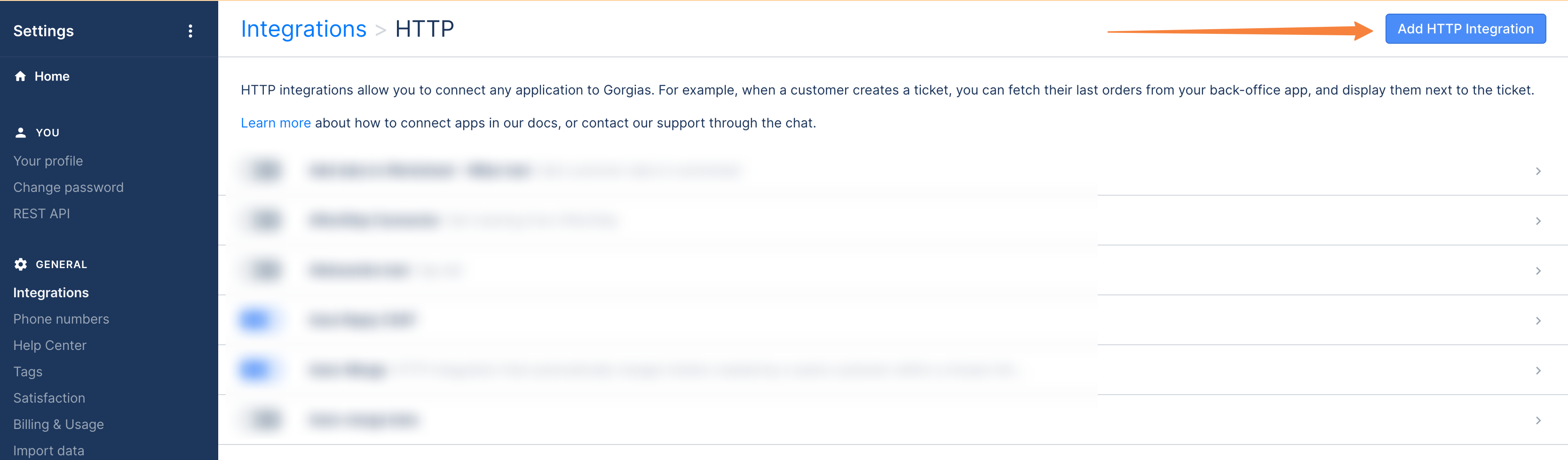
Task: Click the GENERAL gear icon
Action: point(21,264)
